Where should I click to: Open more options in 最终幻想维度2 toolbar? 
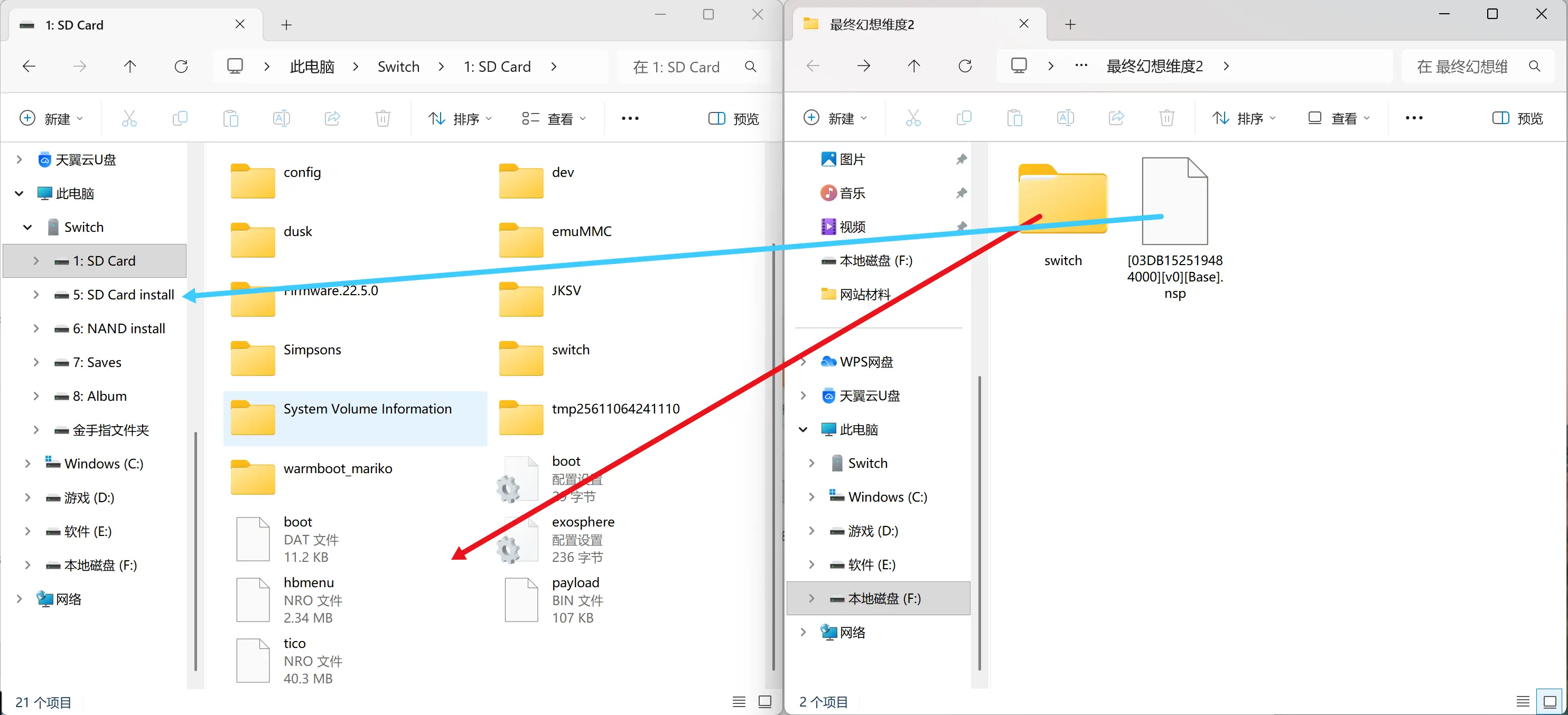click(x=1414, y=118)
